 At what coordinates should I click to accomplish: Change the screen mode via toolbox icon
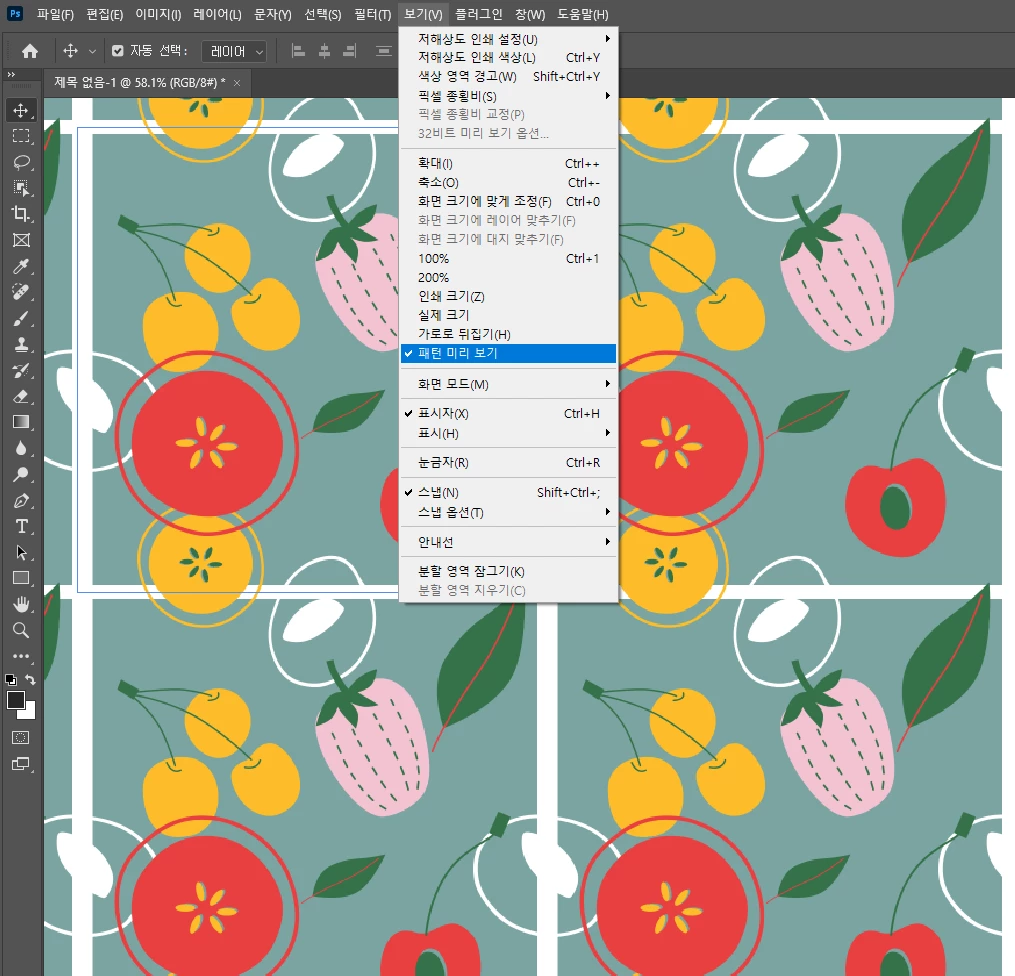coord(21,764)
